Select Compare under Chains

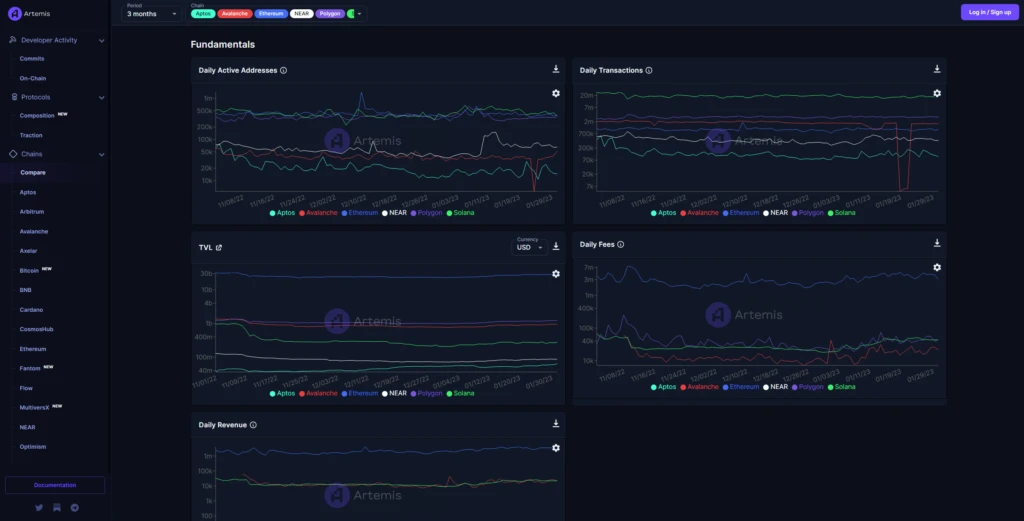click(x=33, y=173)
